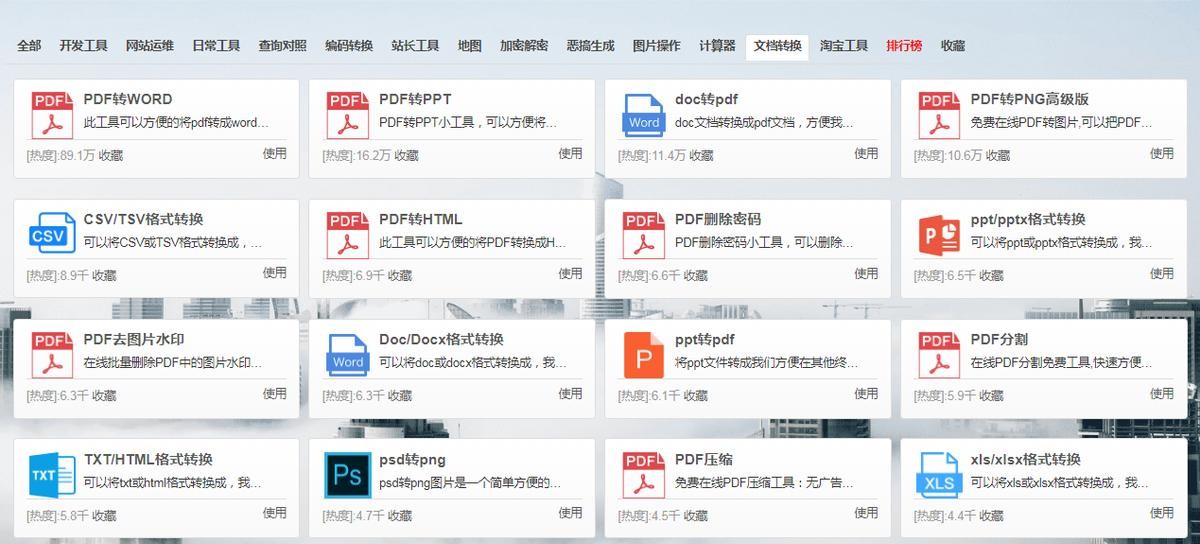Open the PDF去图片水印 title link
This screenshot has height=544, width=1200.
(134, 339)
